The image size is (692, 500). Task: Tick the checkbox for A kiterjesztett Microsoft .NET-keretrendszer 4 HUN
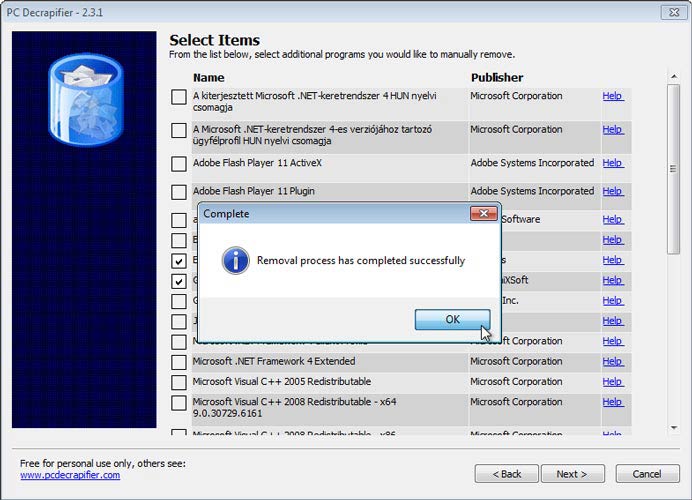click(179, 97)
